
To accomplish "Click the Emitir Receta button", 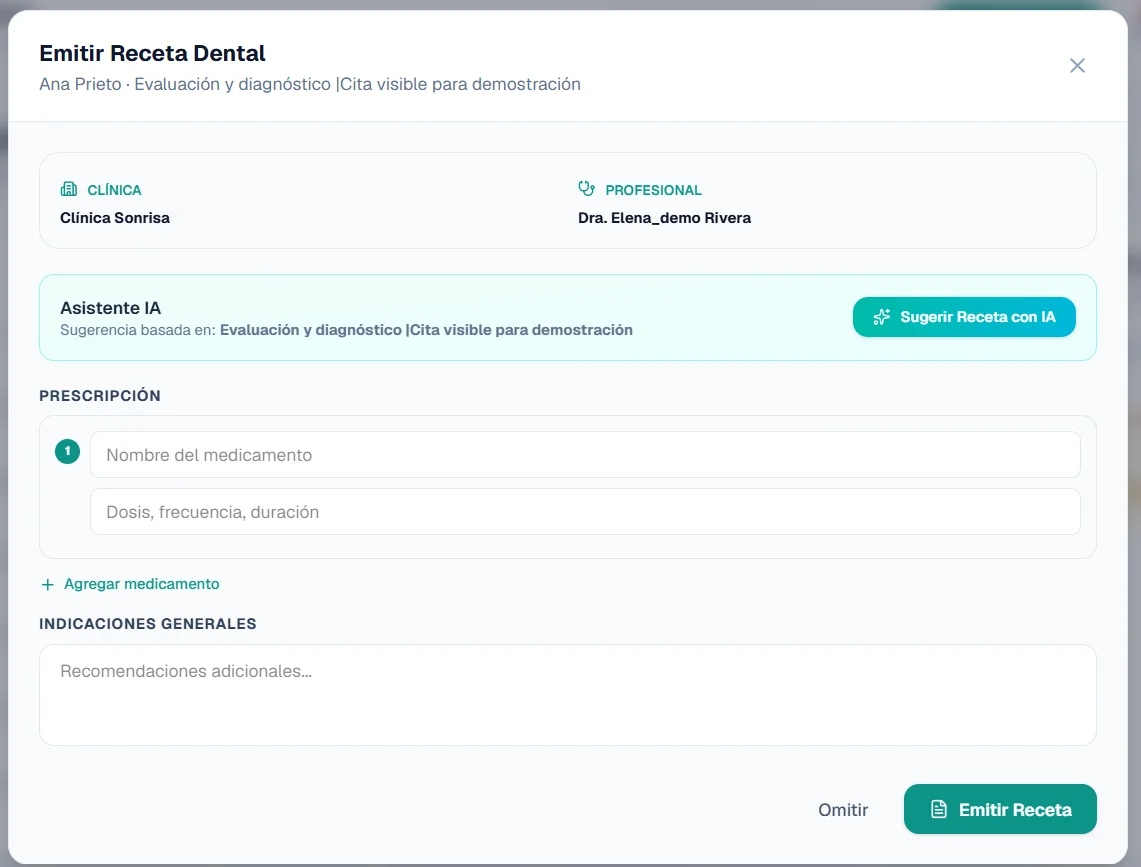I will click(1000, 809).
